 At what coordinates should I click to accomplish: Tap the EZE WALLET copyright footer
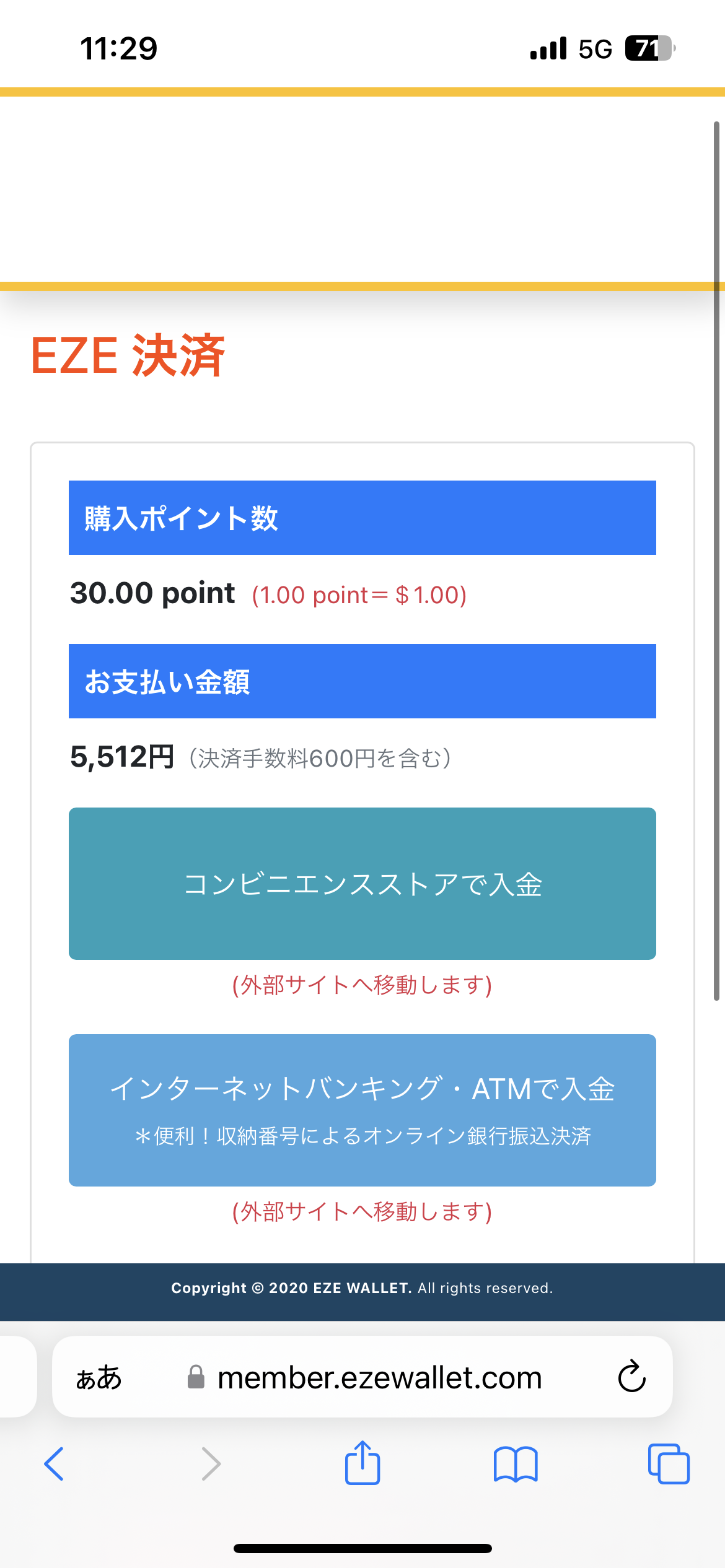(362, 1288)
